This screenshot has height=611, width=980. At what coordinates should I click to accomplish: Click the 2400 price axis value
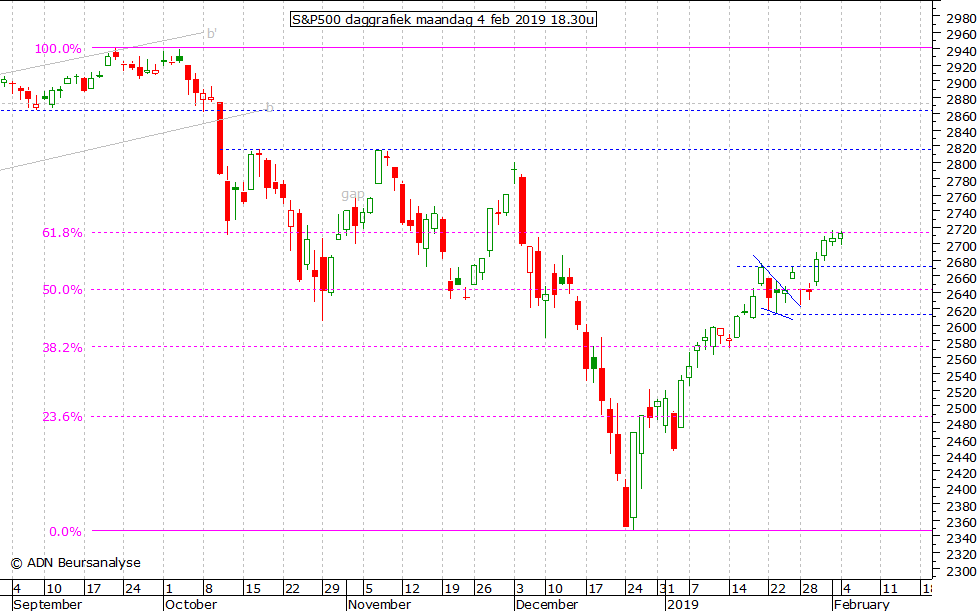(961, 490)
